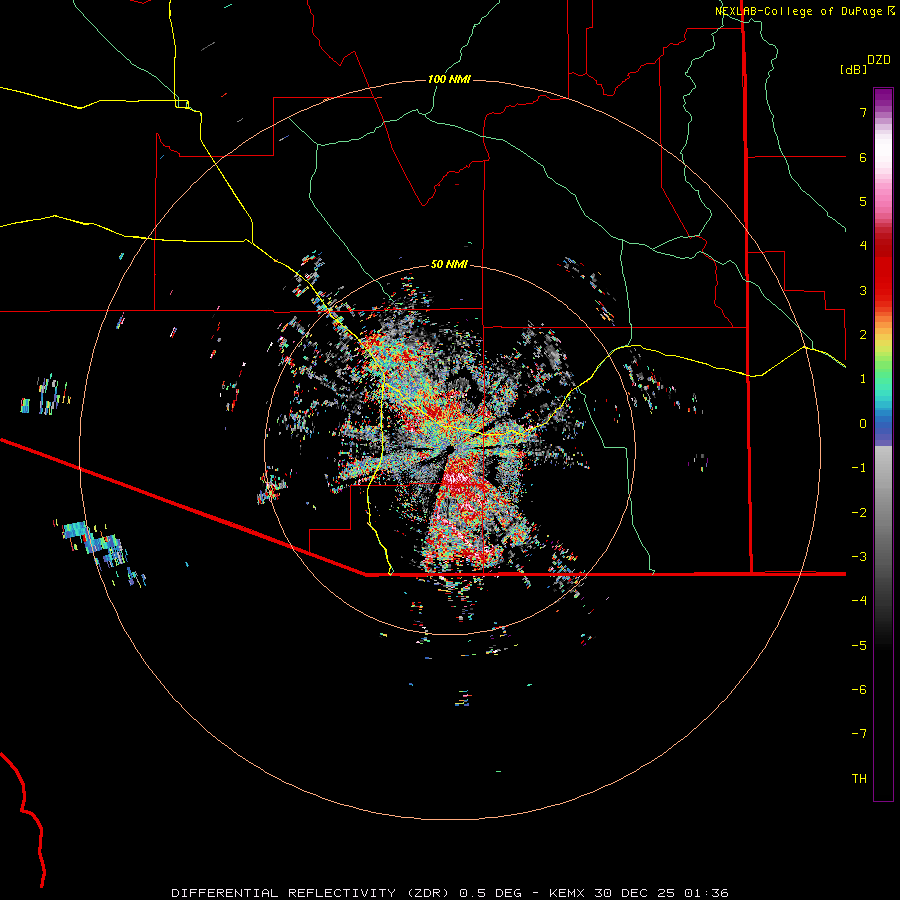Image resolution: width=900 pixels, height=900 pixels.
Task: Click the "1" value on the color scale
Action: [863, 379]
